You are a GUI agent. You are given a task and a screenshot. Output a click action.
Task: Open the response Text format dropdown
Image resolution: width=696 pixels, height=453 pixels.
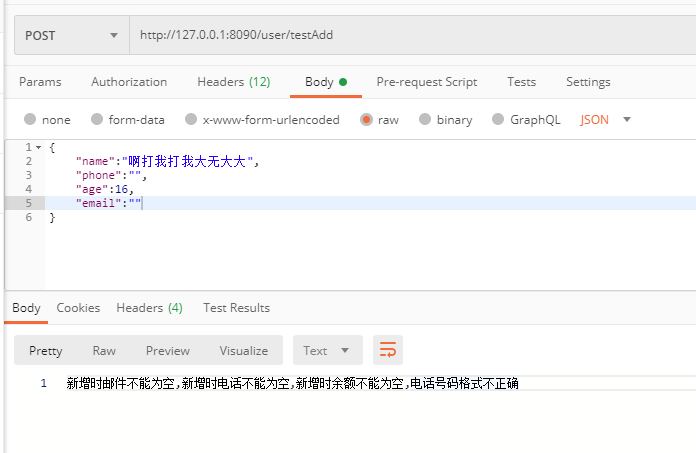pyautogui.click(x=327, y=350)
